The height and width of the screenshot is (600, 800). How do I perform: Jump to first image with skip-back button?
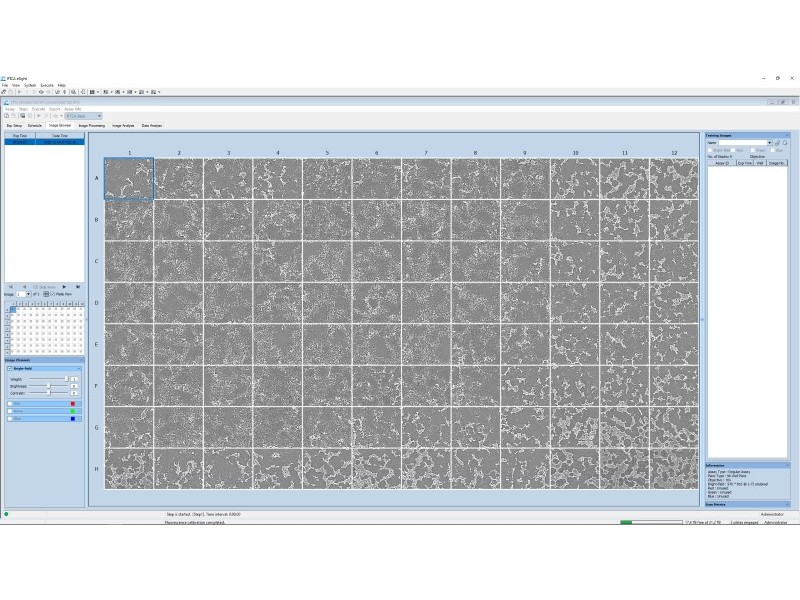11,287
